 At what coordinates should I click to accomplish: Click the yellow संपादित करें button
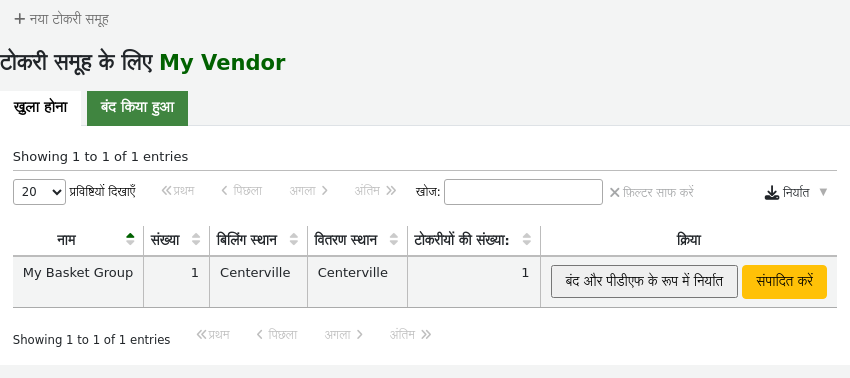[x=784, y=281]
